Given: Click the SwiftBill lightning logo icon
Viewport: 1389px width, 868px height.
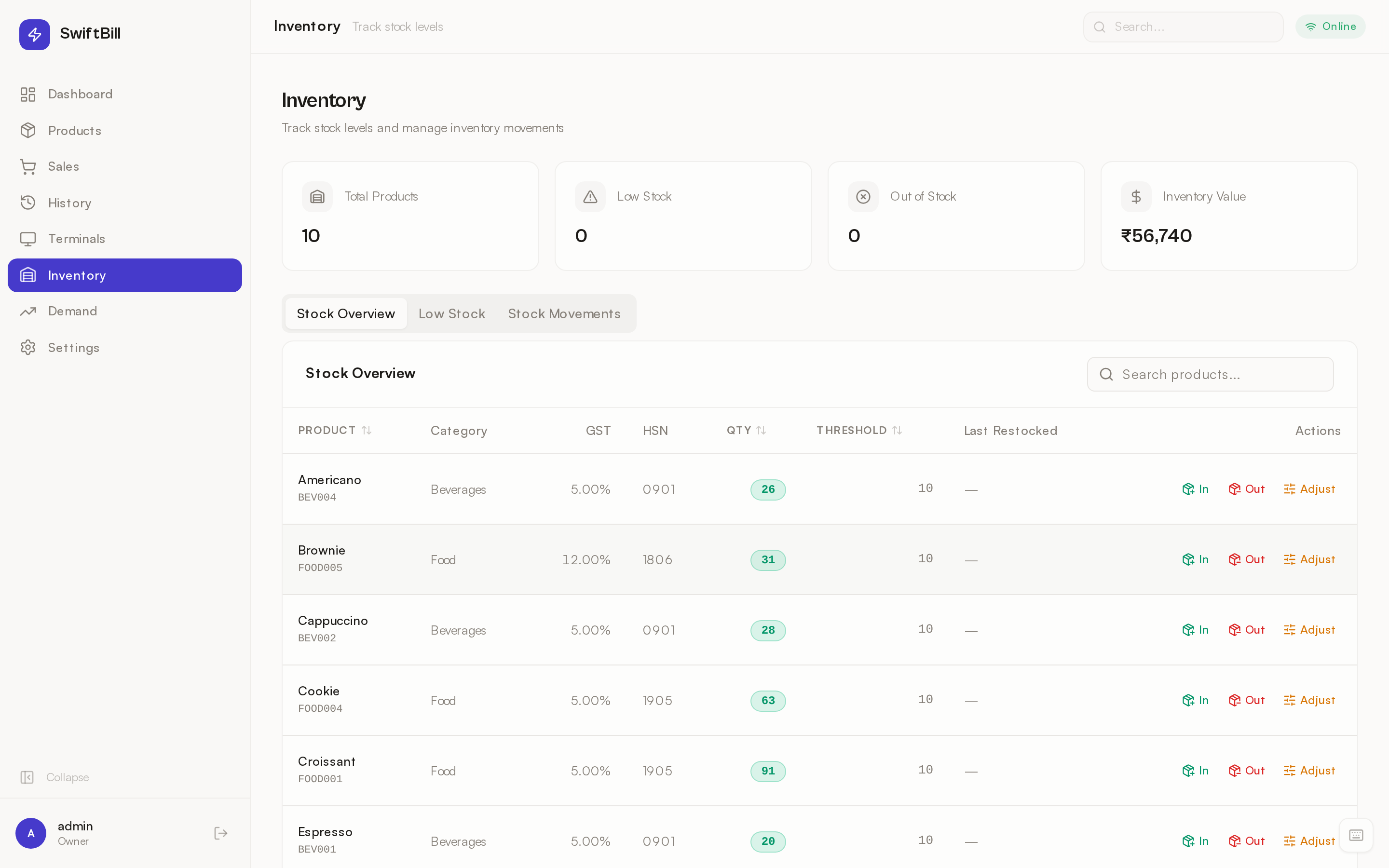Looking at the screenshot, I should coord(34,34).
